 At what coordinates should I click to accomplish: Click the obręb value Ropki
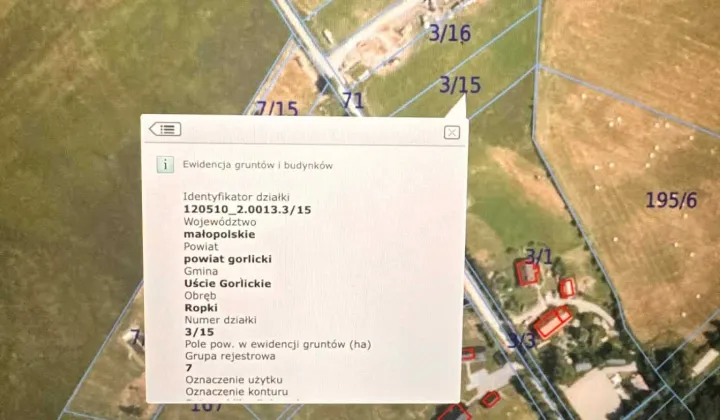click(x=201, y=308)
